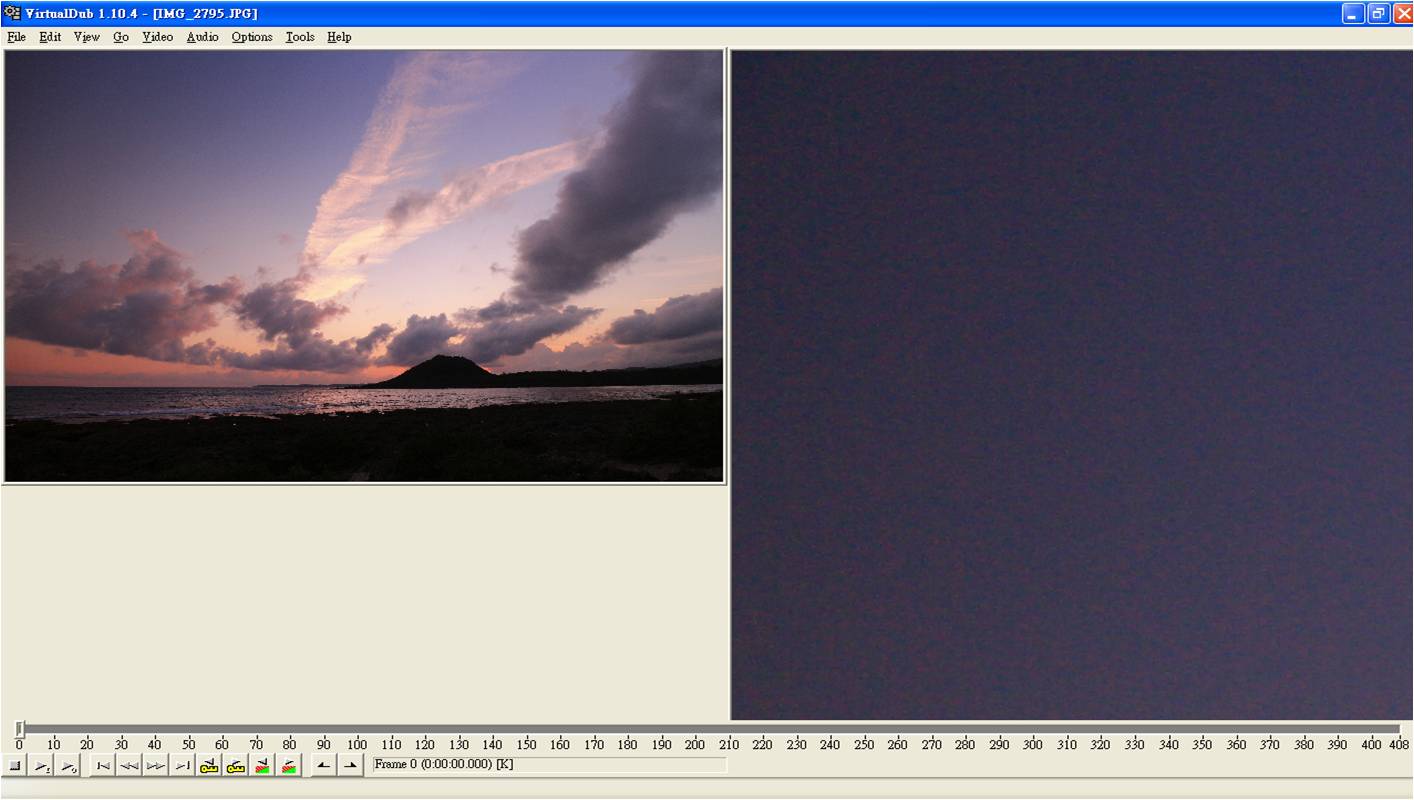Click the input video pane showing sunset
The width and height of the screenshot is (1414, 800).
coord(364,266)
